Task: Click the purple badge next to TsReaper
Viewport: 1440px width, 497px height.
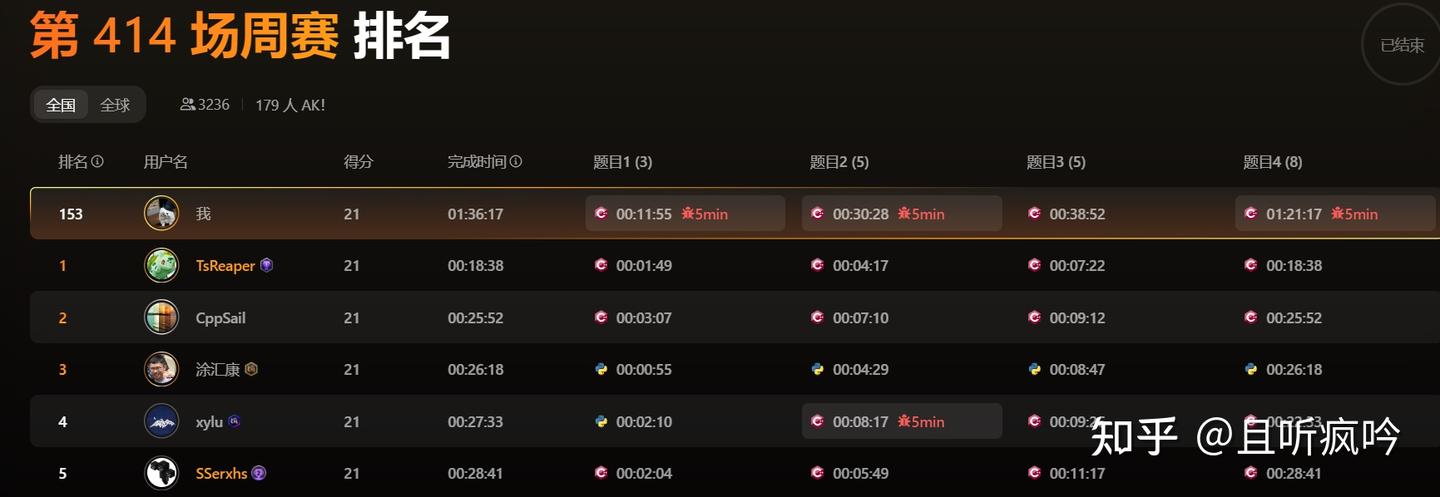Action: pos(266,265)
